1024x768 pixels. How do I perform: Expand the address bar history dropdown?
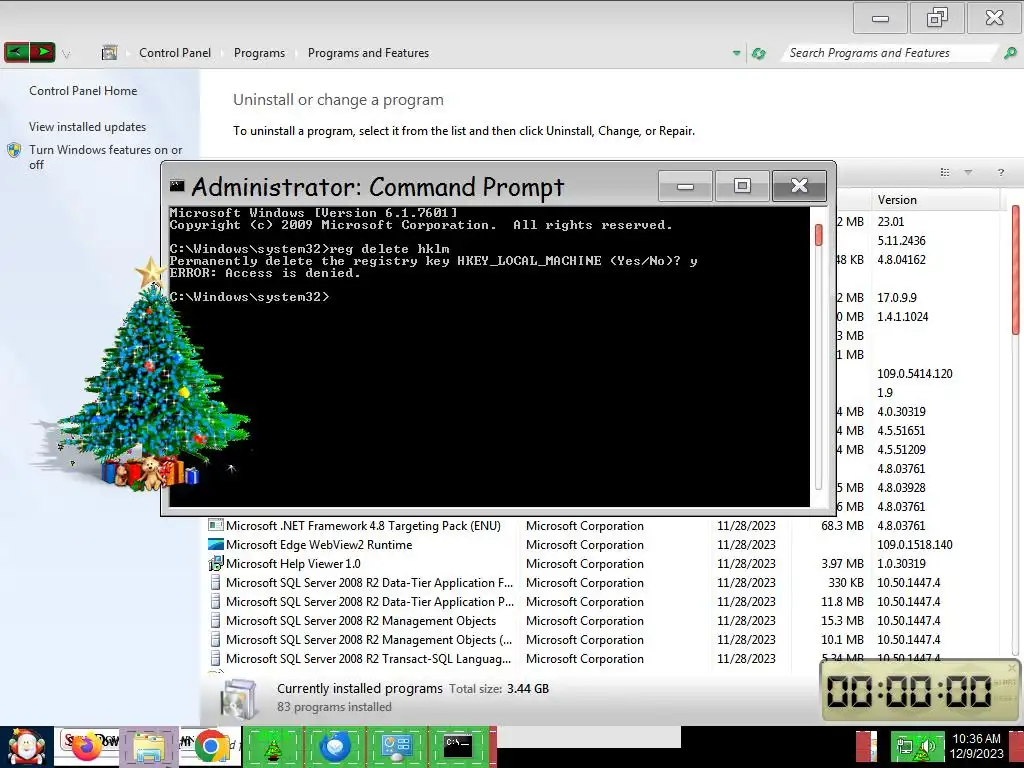pyautogui.click(x=737, y=54)
